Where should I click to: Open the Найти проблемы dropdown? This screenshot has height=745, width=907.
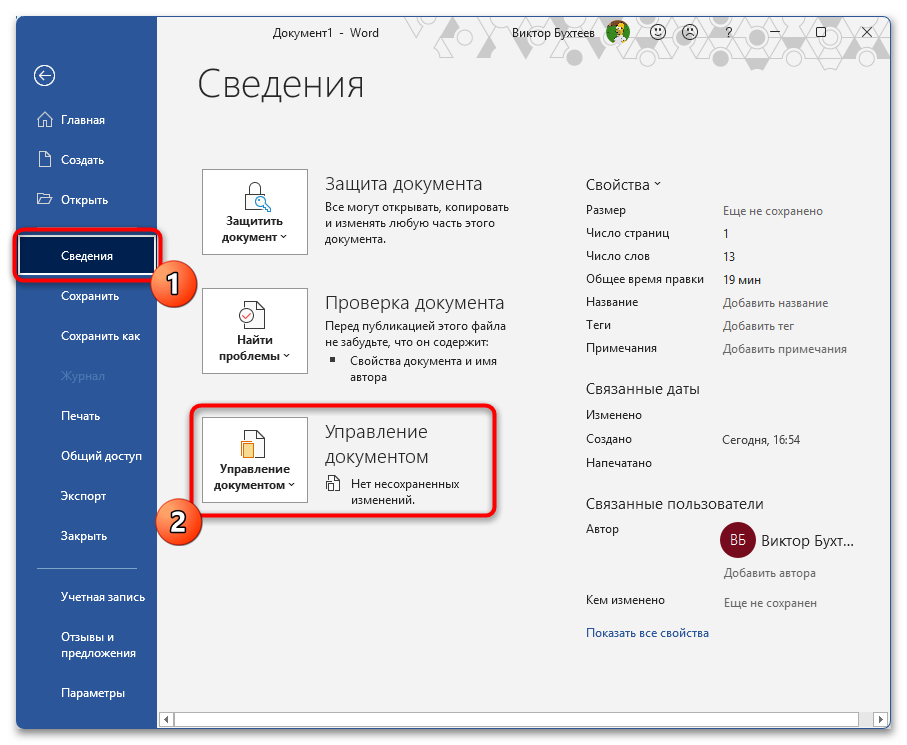click(x=255, y=330)
